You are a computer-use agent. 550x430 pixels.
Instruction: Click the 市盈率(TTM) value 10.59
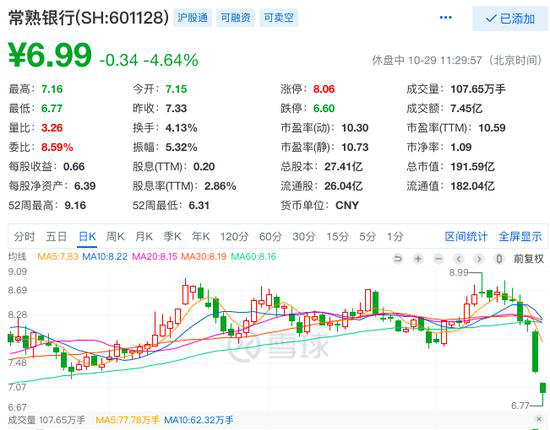click(x=492, y=128)
